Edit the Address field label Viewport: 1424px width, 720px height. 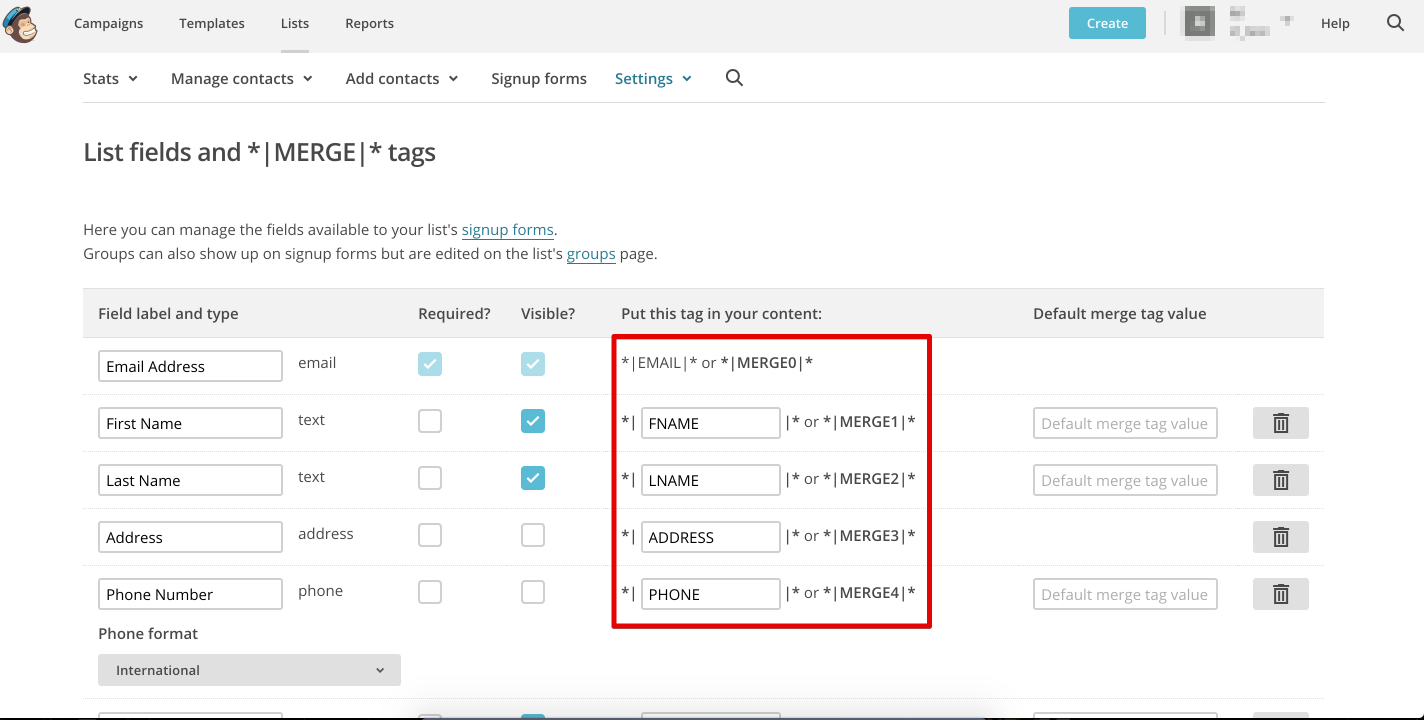[x=190, y=537]
